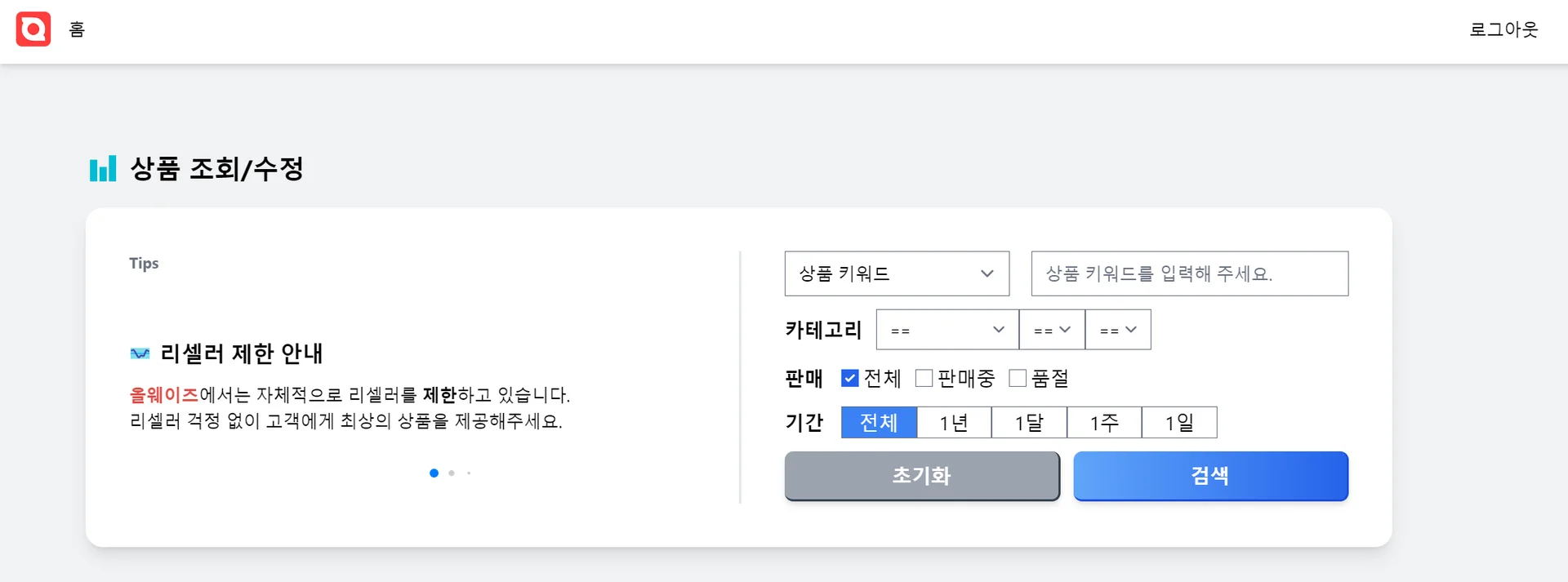
Task: Select the 1달 period tab
Action: (x=1028, y=422)
